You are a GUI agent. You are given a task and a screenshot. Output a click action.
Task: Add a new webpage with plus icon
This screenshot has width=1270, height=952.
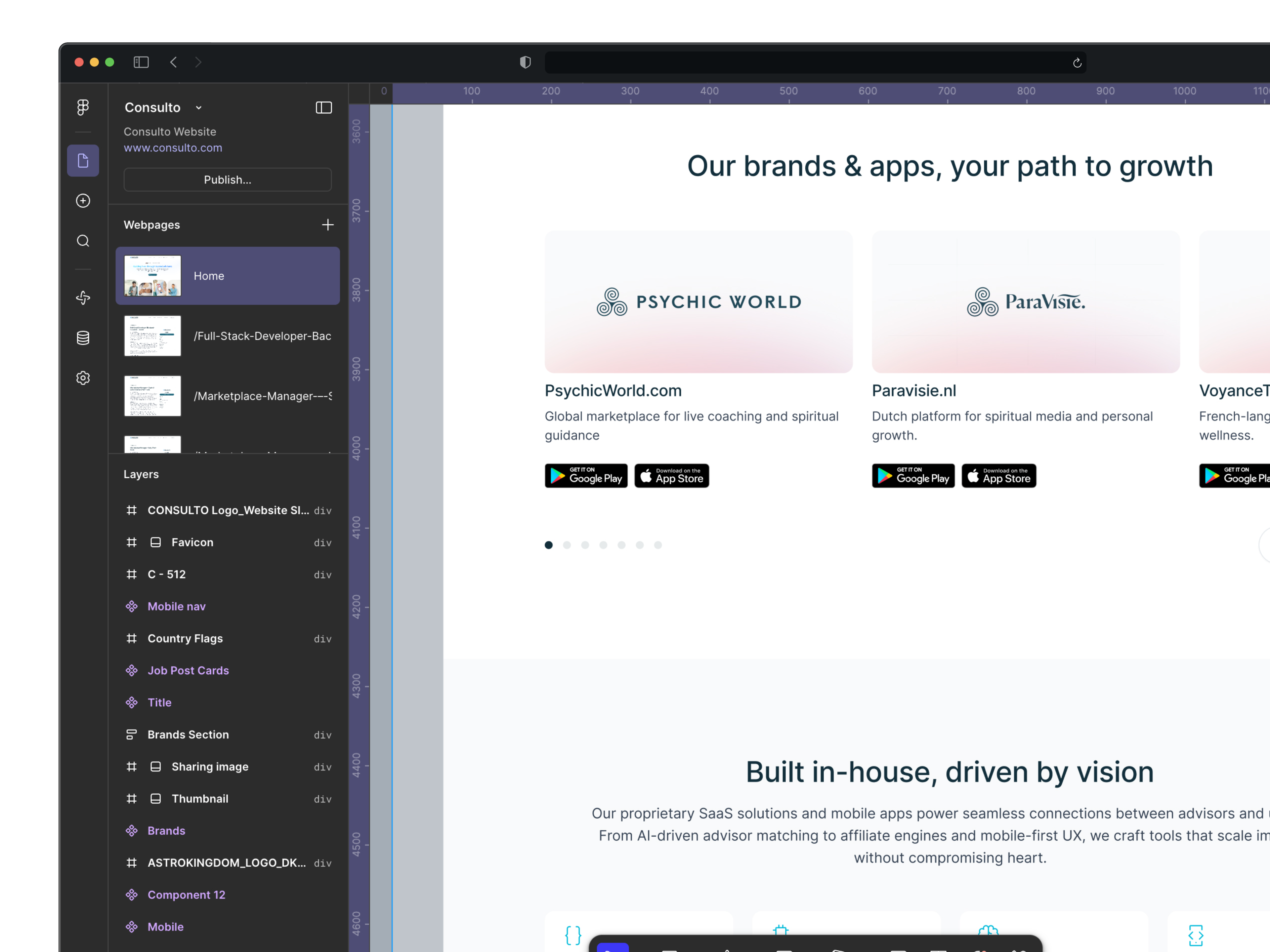tap(327, 225)
